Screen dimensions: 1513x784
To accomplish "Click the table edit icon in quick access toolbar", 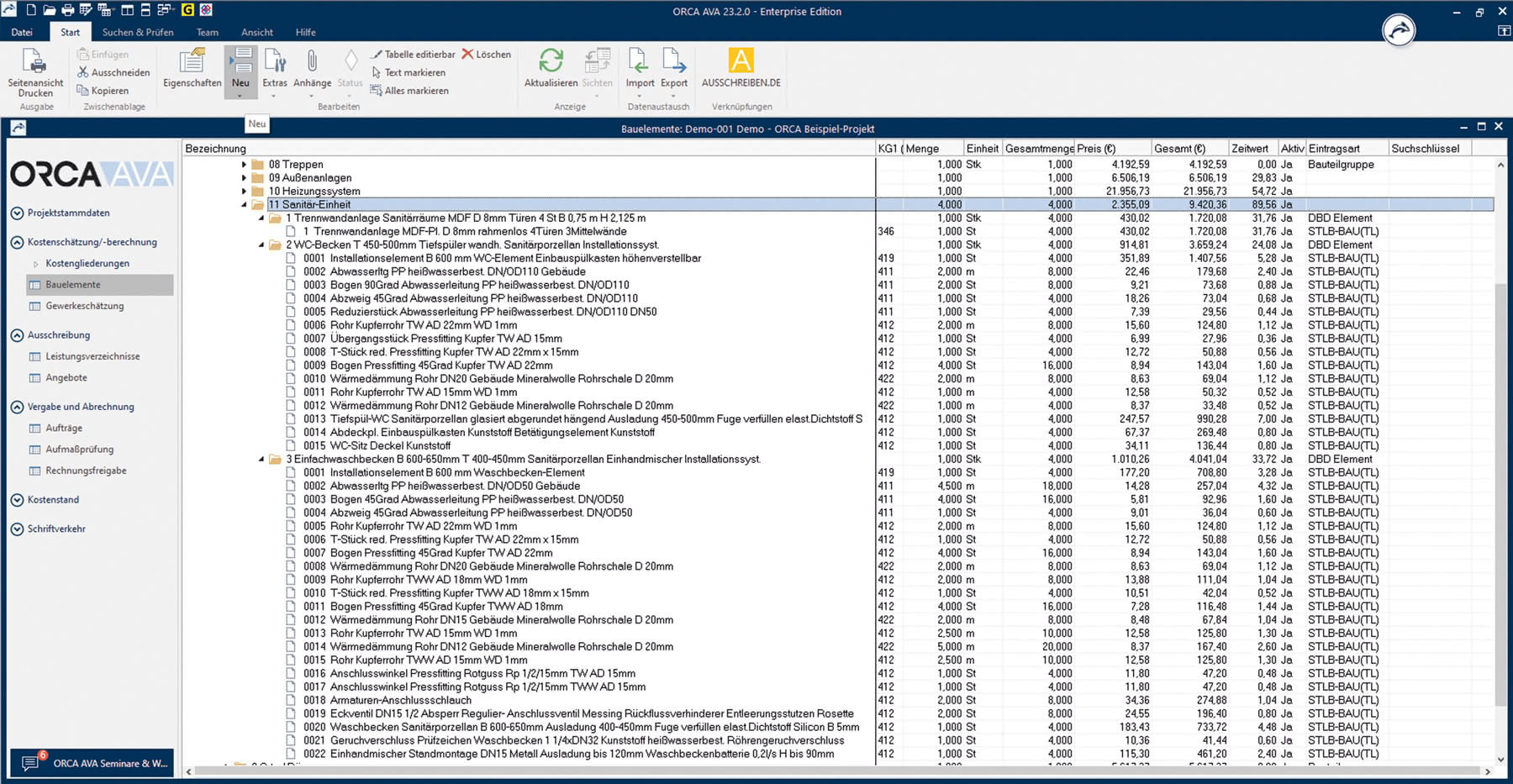I will [x=86, y=10].
